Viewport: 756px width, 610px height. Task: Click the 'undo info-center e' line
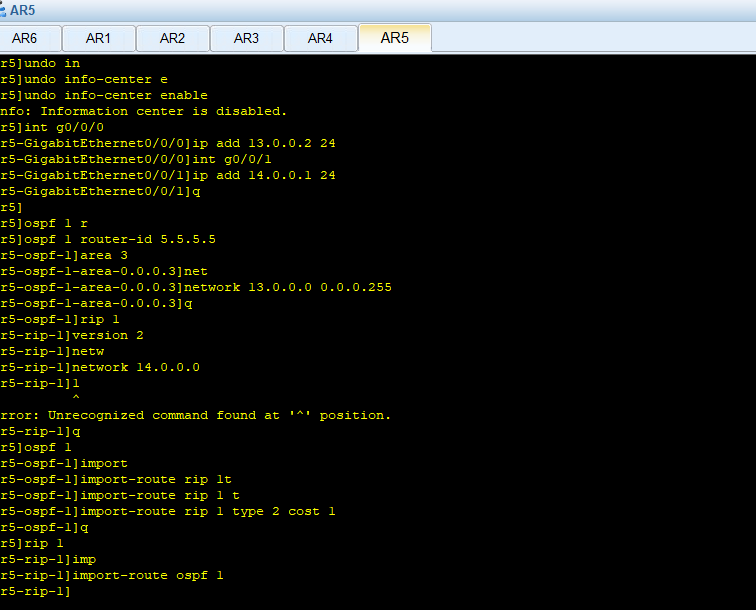[84, 80]
